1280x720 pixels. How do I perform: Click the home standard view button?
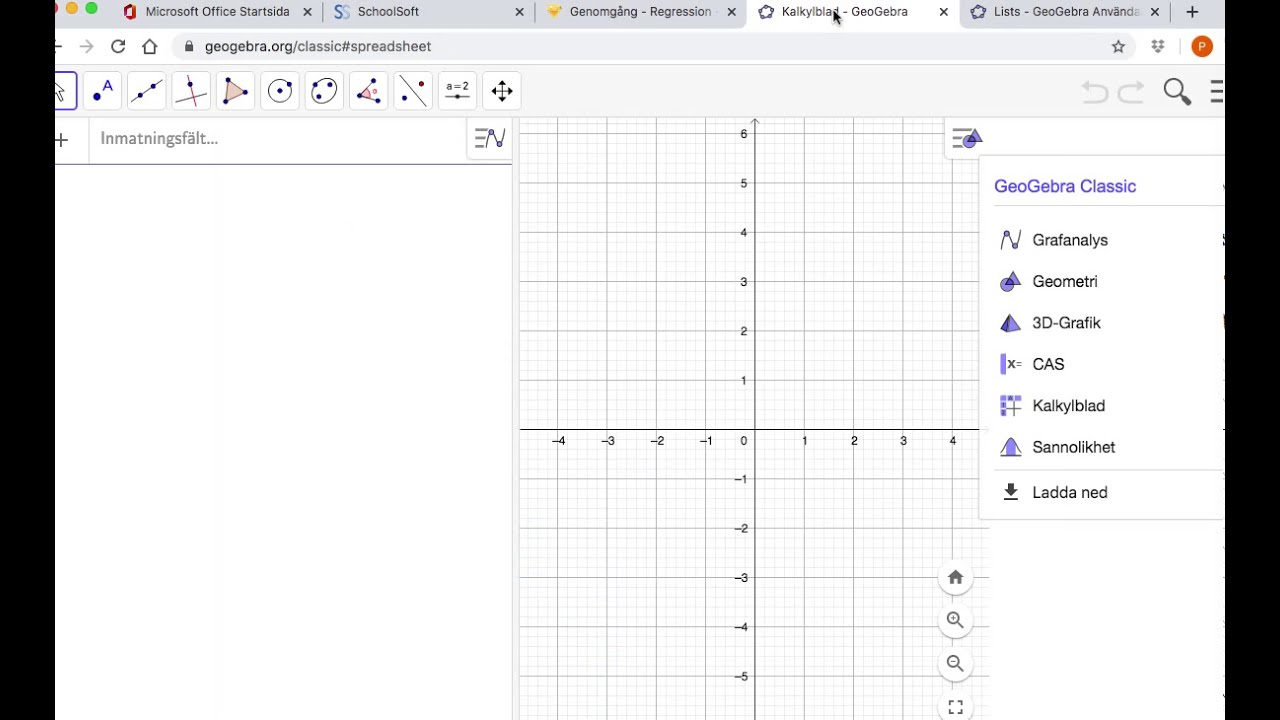[x=955, y=577]
